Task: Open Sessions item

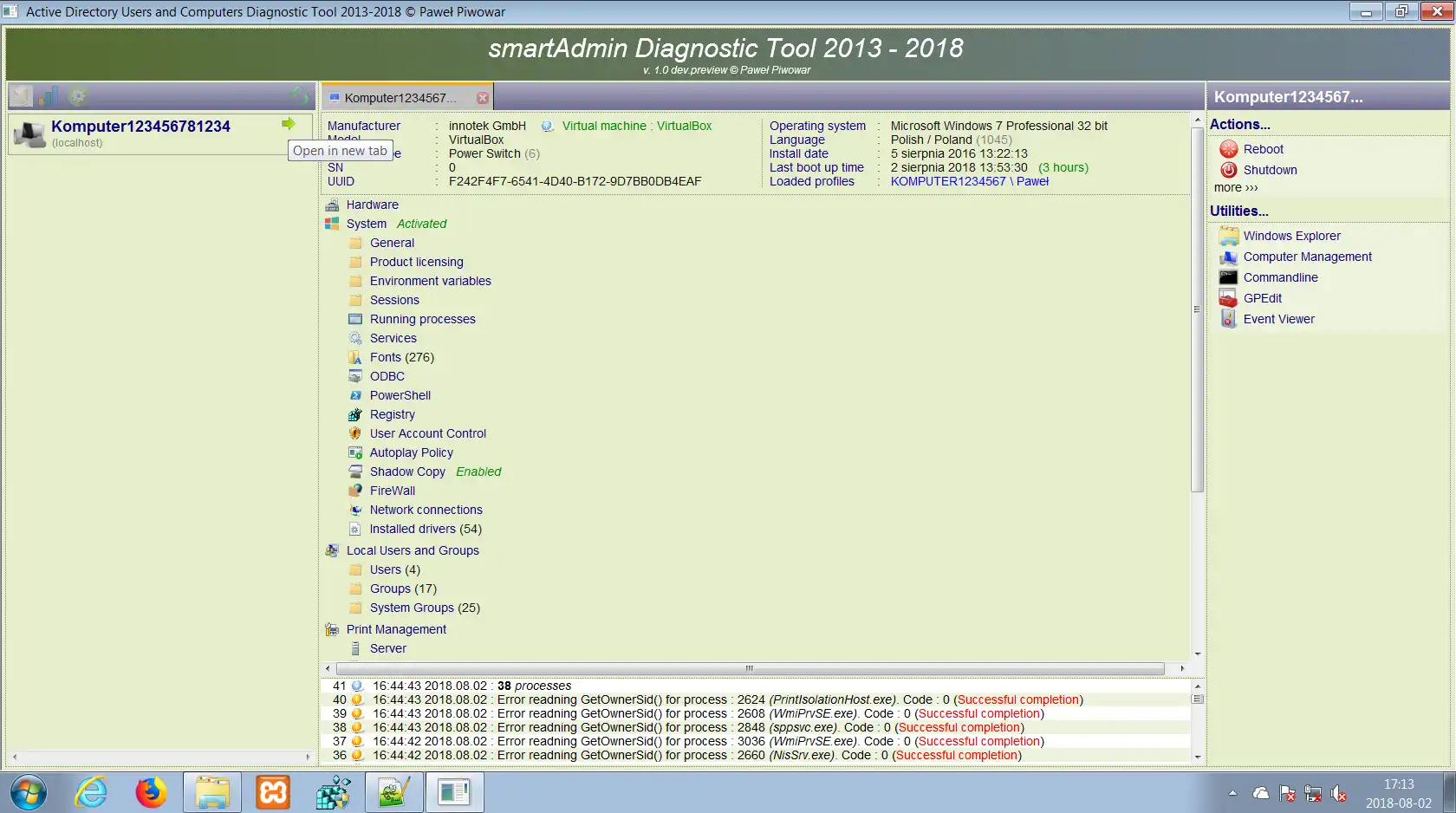Action: [394, 300]
